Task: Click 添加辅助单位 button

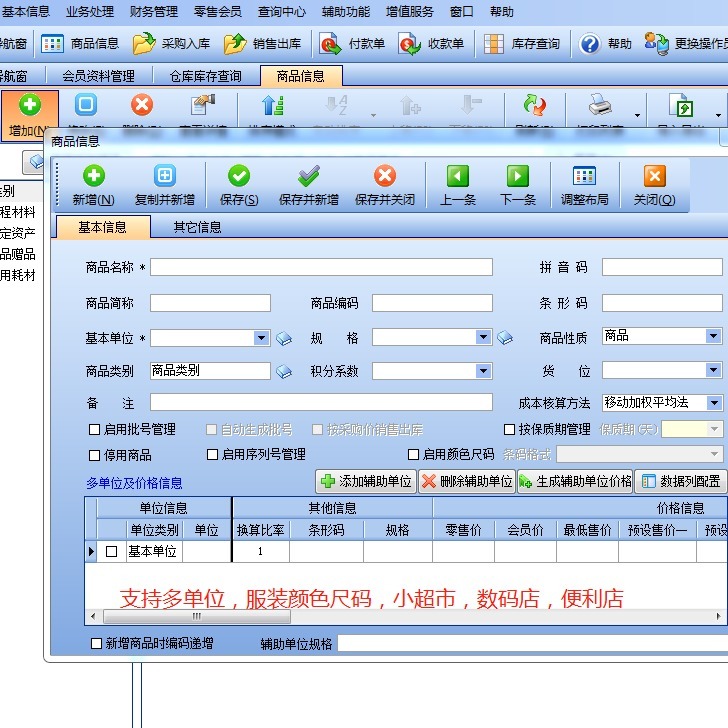Action: tap(366, 481)
